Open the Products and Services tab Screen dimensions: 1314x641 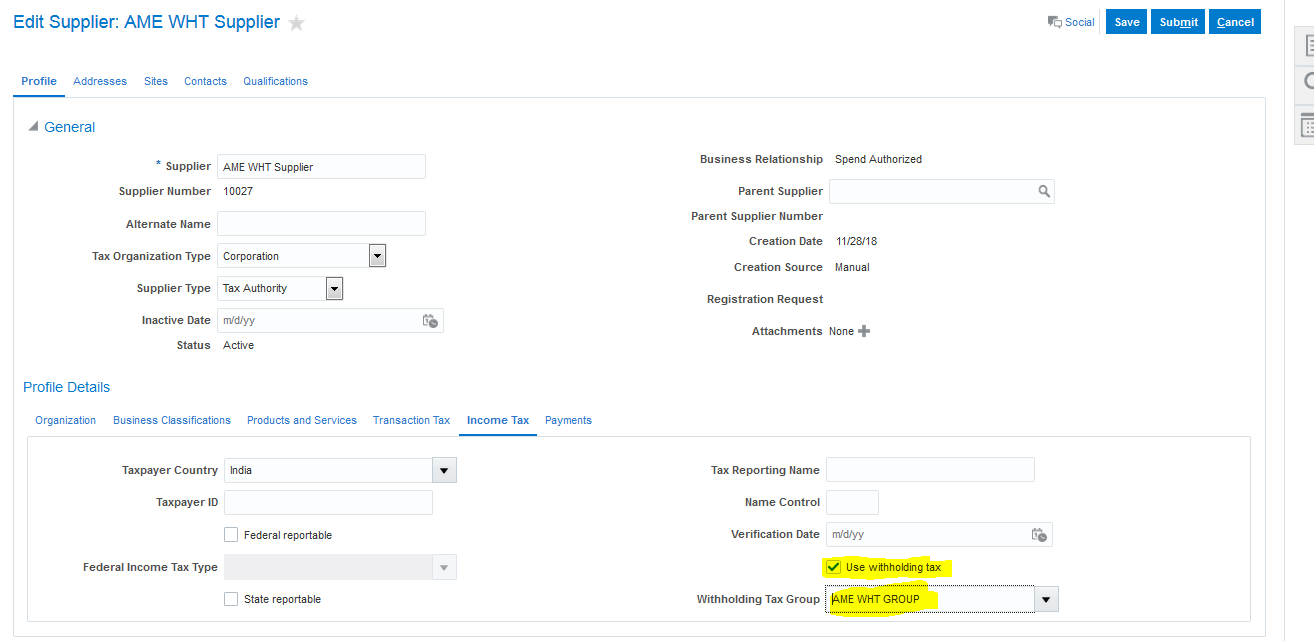tap(302, 420)
